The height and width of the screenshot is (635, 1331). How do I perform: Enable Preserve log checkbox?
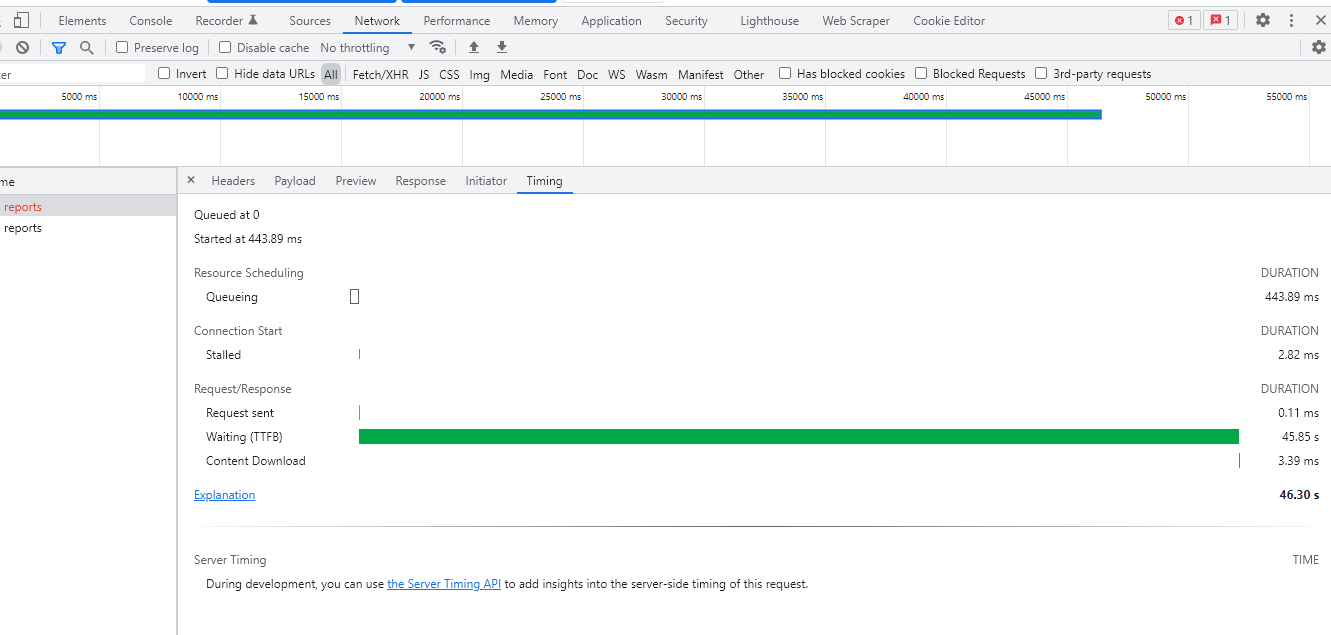click(x=122, y=47)
